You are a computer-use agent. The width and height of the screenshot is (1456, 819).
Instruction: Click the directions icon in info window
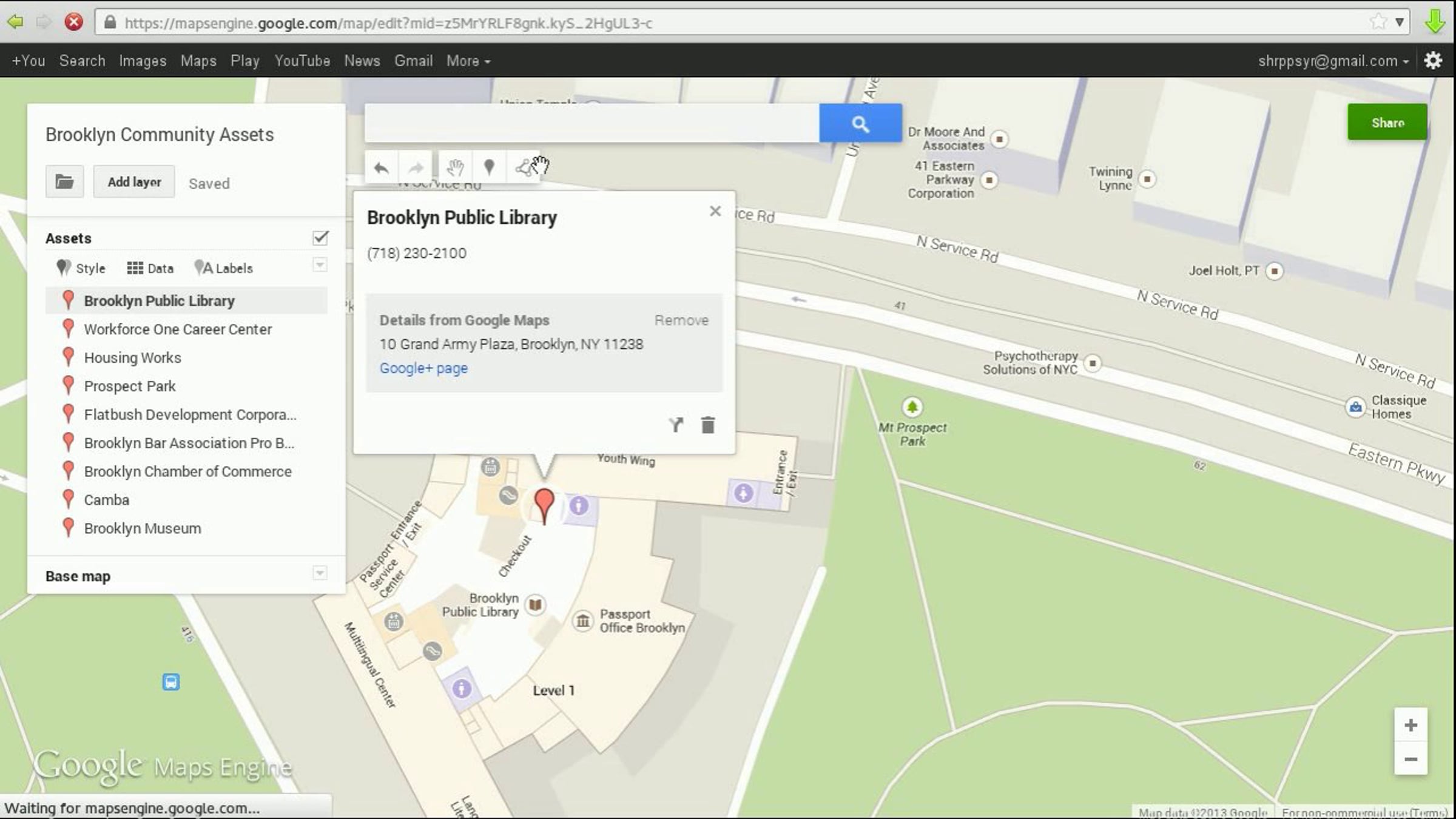(676, 425)
